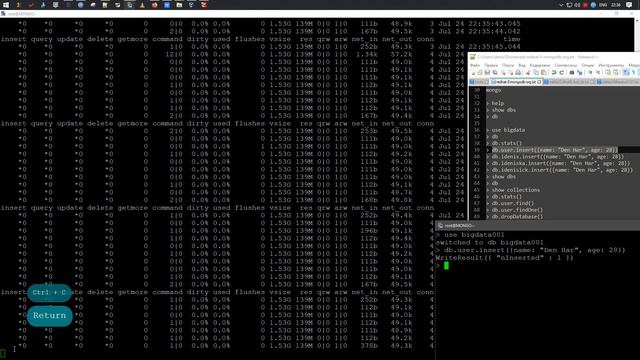
Task: Click the 'help' line in Notepad++
Action: coord(498,103)
